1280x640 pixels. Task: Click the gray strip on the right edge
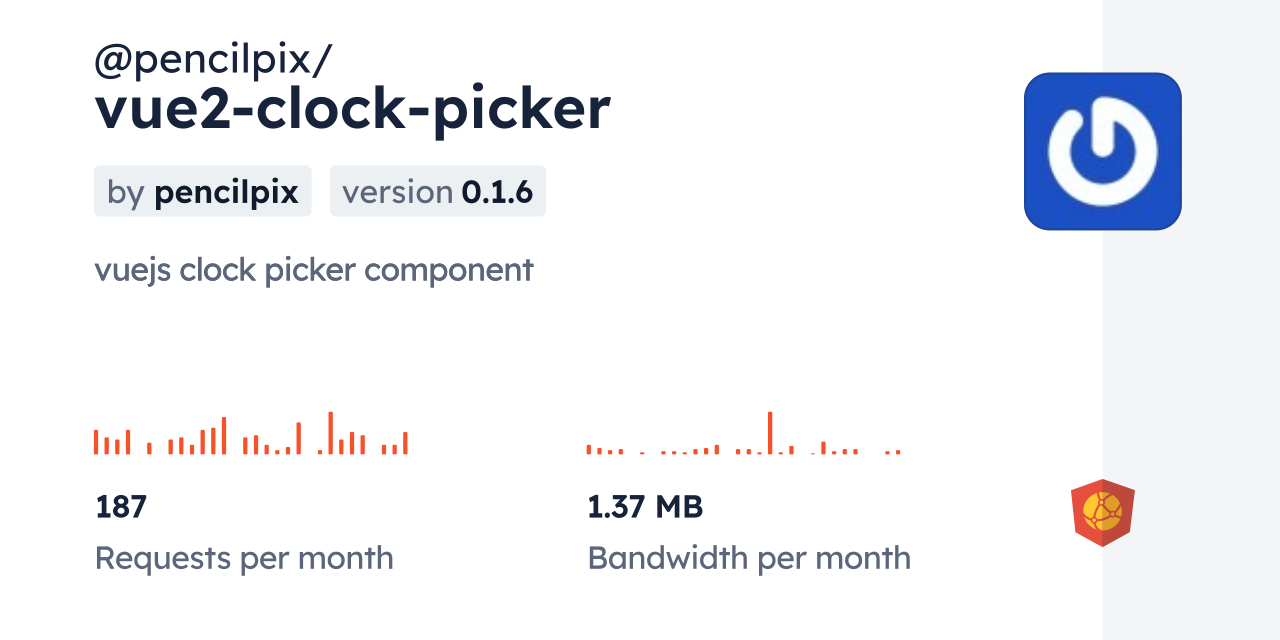pyautogui.click(x=1191, y=320)
